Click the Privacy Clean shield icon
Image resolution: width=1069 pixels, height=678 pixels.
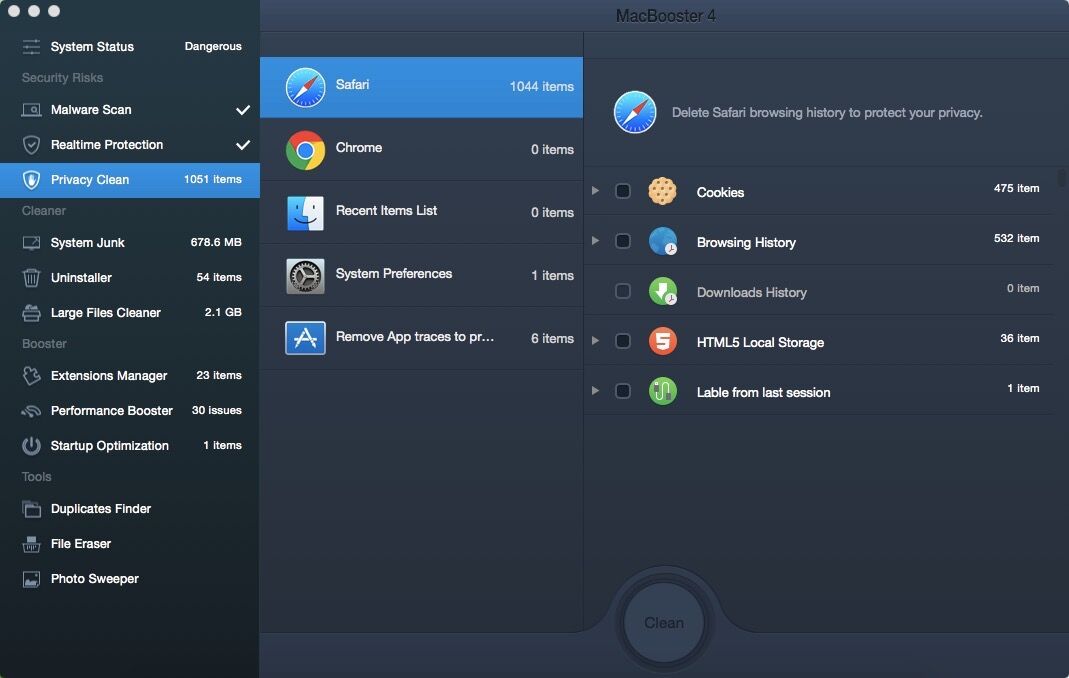[x=31, y=180]
